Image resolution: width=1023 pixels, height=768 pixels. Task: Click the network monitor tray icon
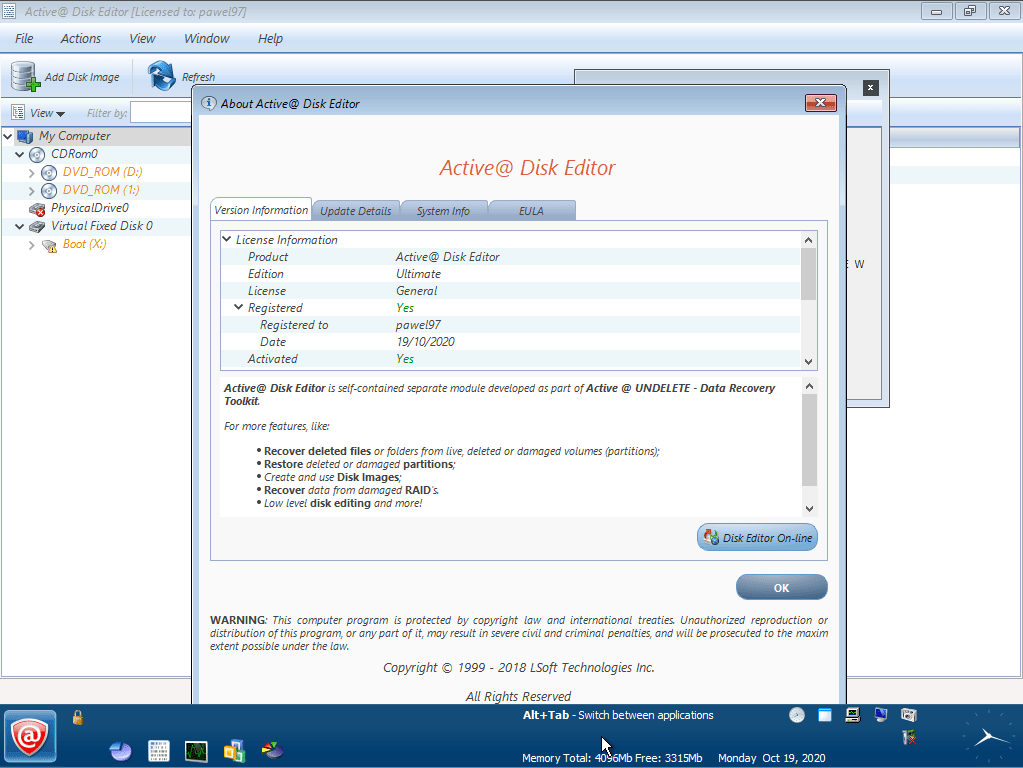pos(881,715)
